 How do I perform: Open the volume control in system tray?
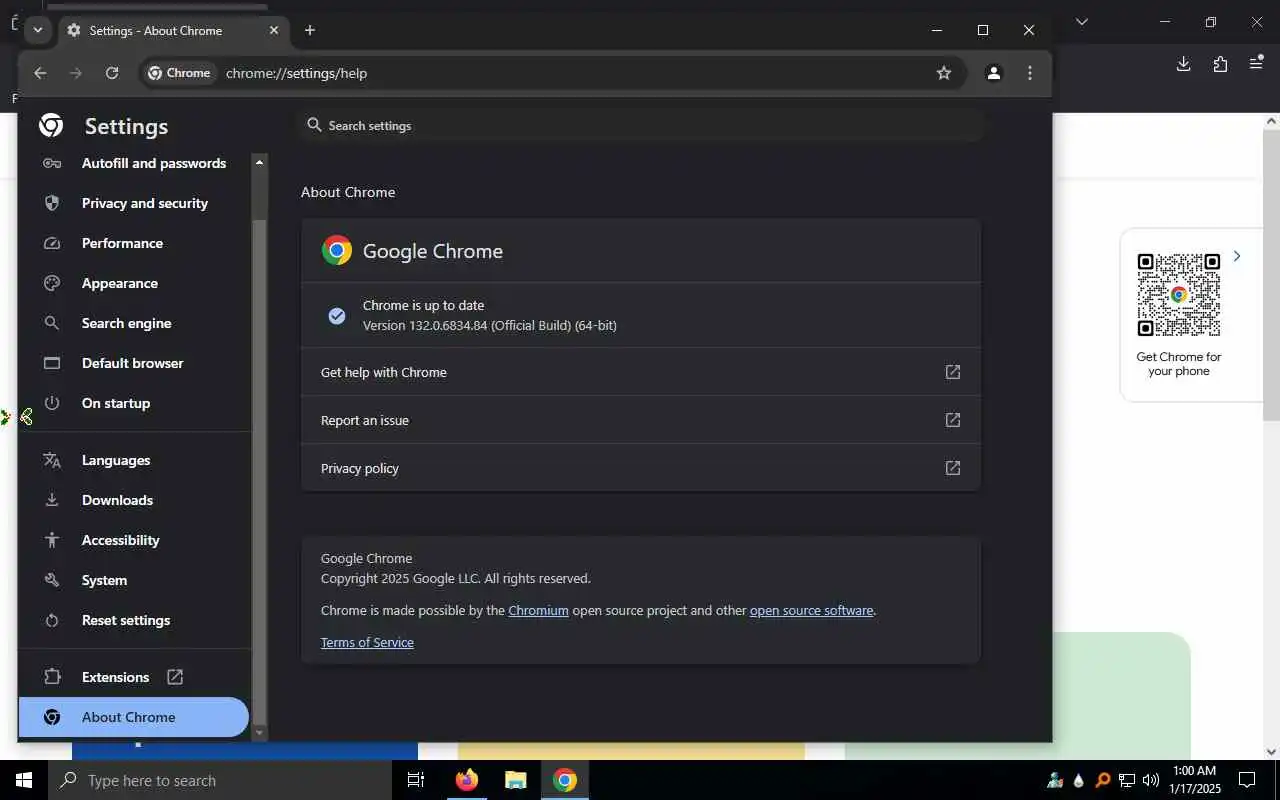click(x=1151, y=780)
